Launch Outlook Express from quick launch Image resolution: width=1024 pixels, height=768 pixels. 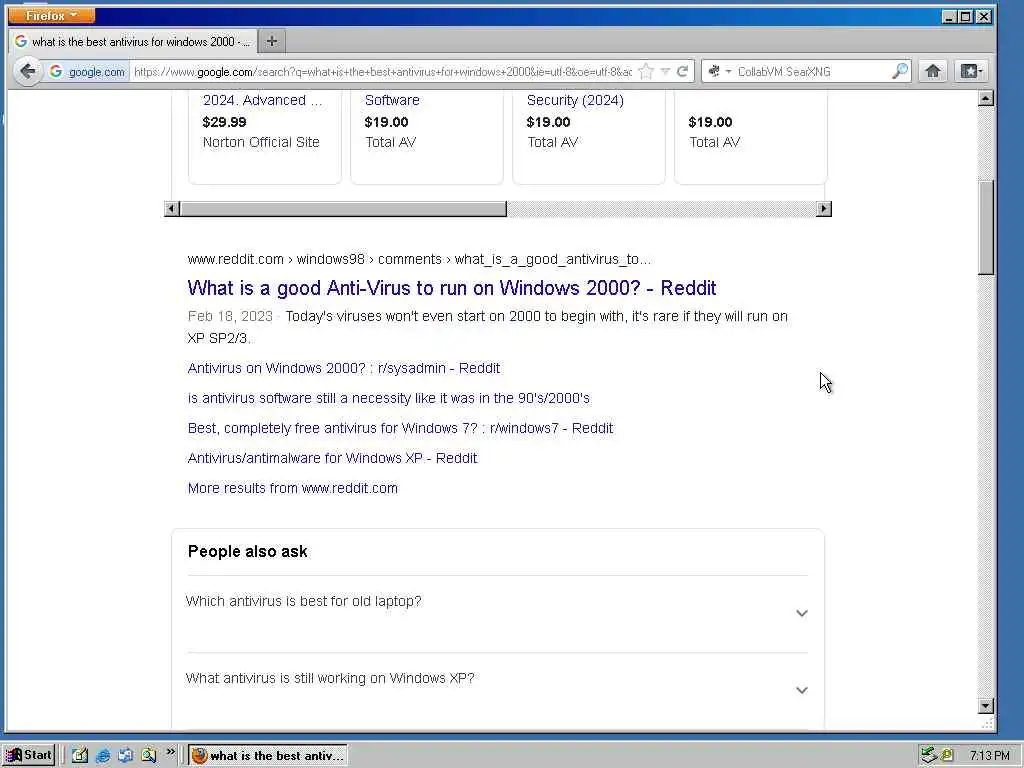(x=125, y=756)
